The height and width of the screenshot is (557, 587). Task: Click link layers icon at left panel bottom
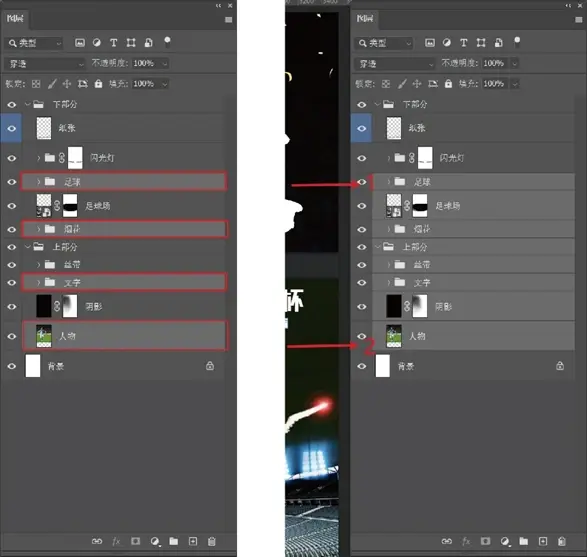tap(97, 541)
